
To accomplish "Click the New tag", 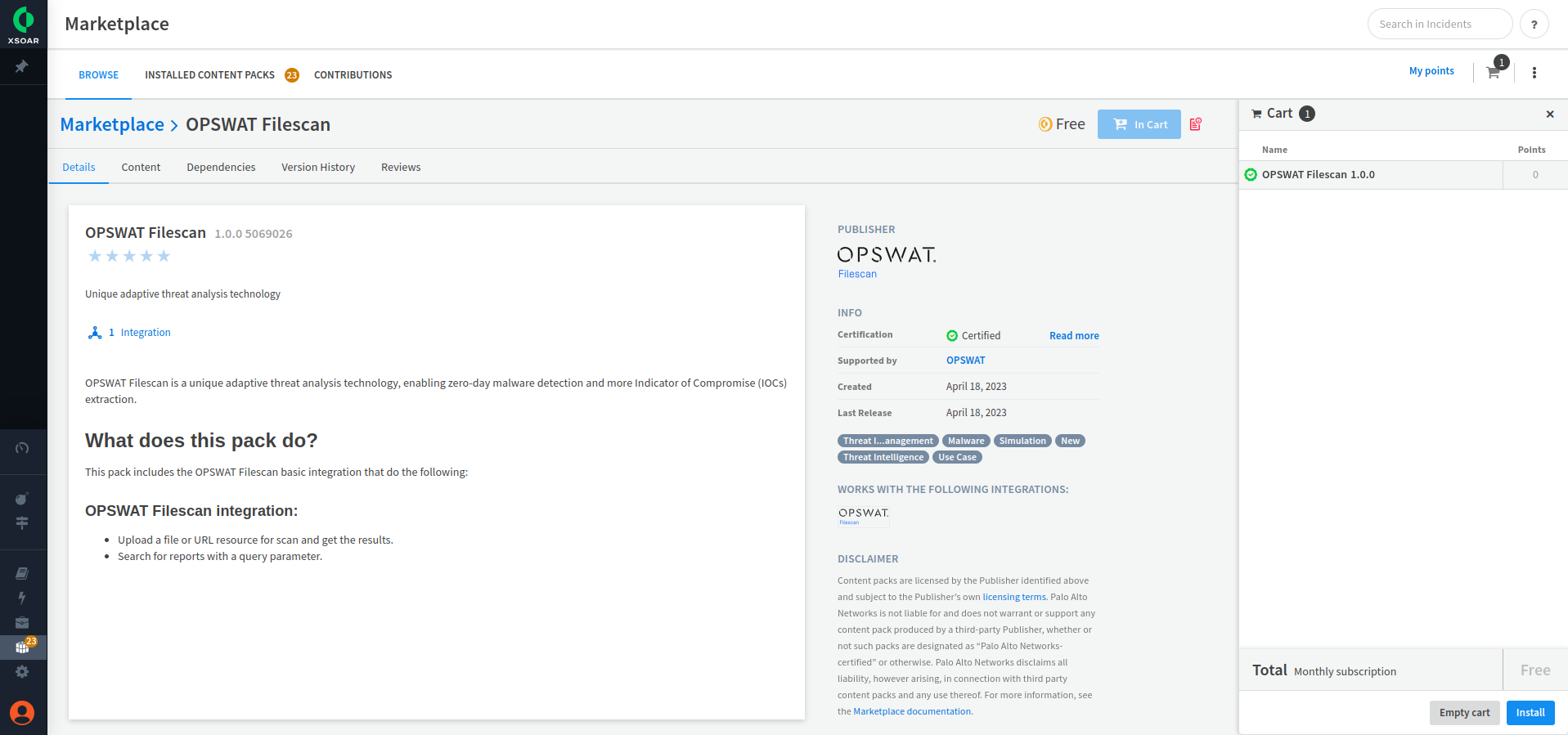I will pyautogui.click(x=1070, y=441).
